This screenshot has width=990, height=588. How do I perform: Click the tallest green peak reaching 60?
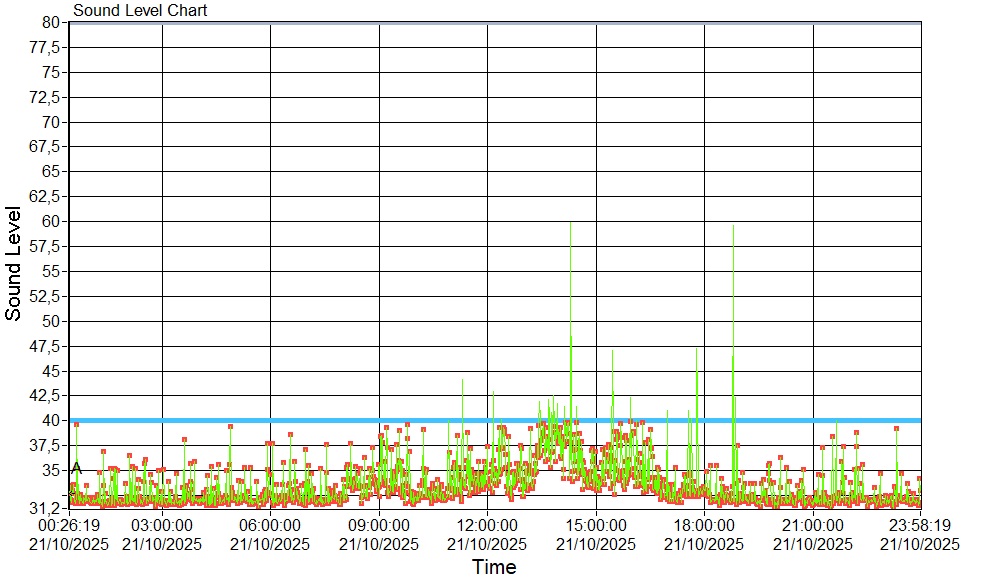pyautogui.click(x=570, y=226)
